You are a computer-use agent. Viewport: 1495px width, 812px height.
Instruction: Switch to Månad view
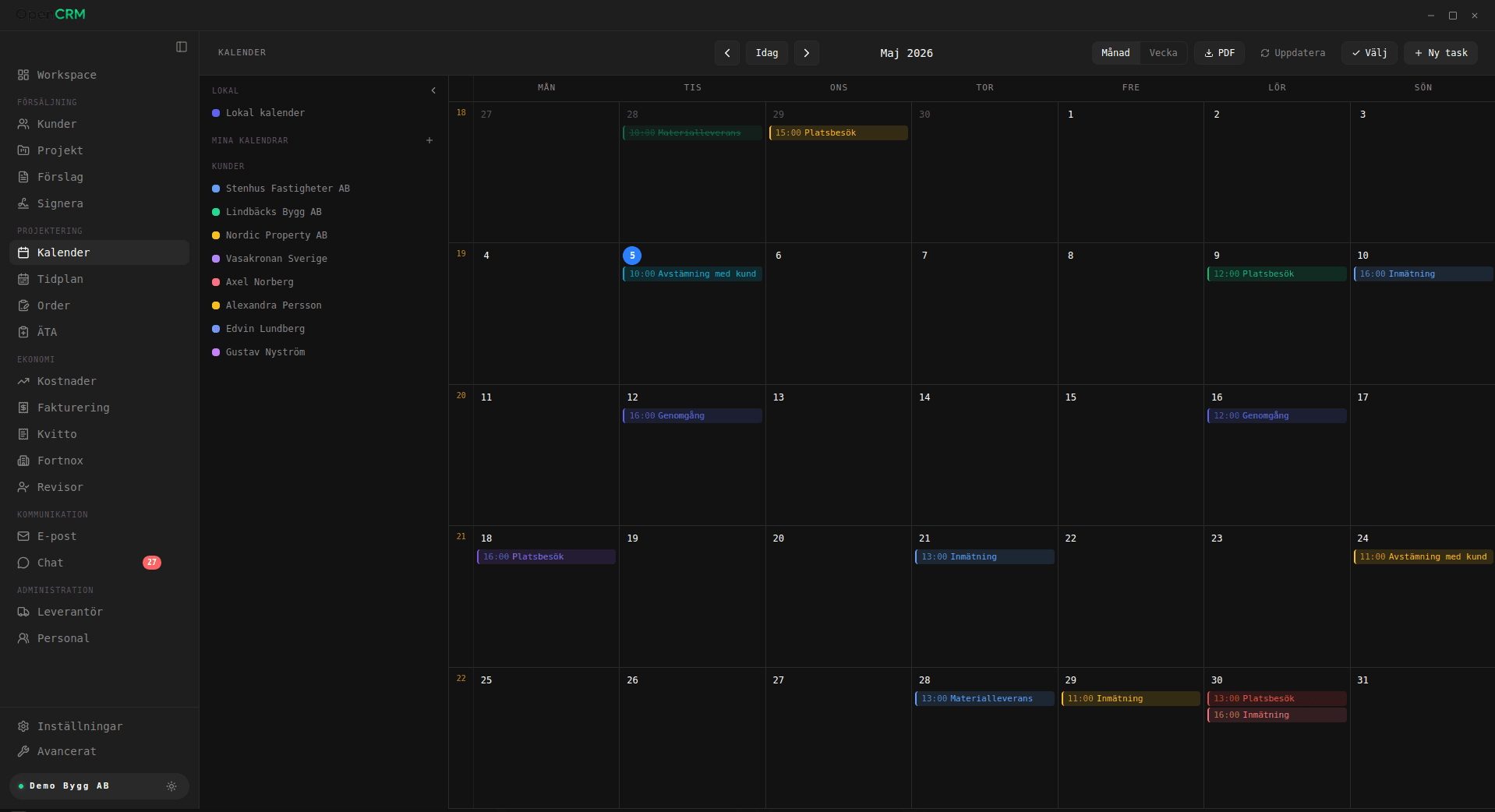tap(1115, 53)
